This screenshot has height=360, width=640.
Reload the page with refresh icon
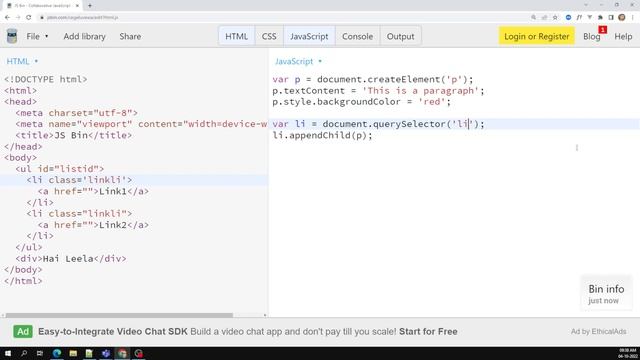pyautogui.click(x=29, y=18)
